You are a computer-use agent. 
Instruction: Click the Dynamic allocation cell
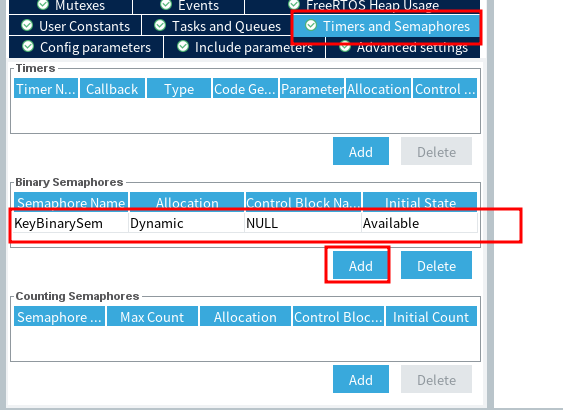click(x=186, y=223)
